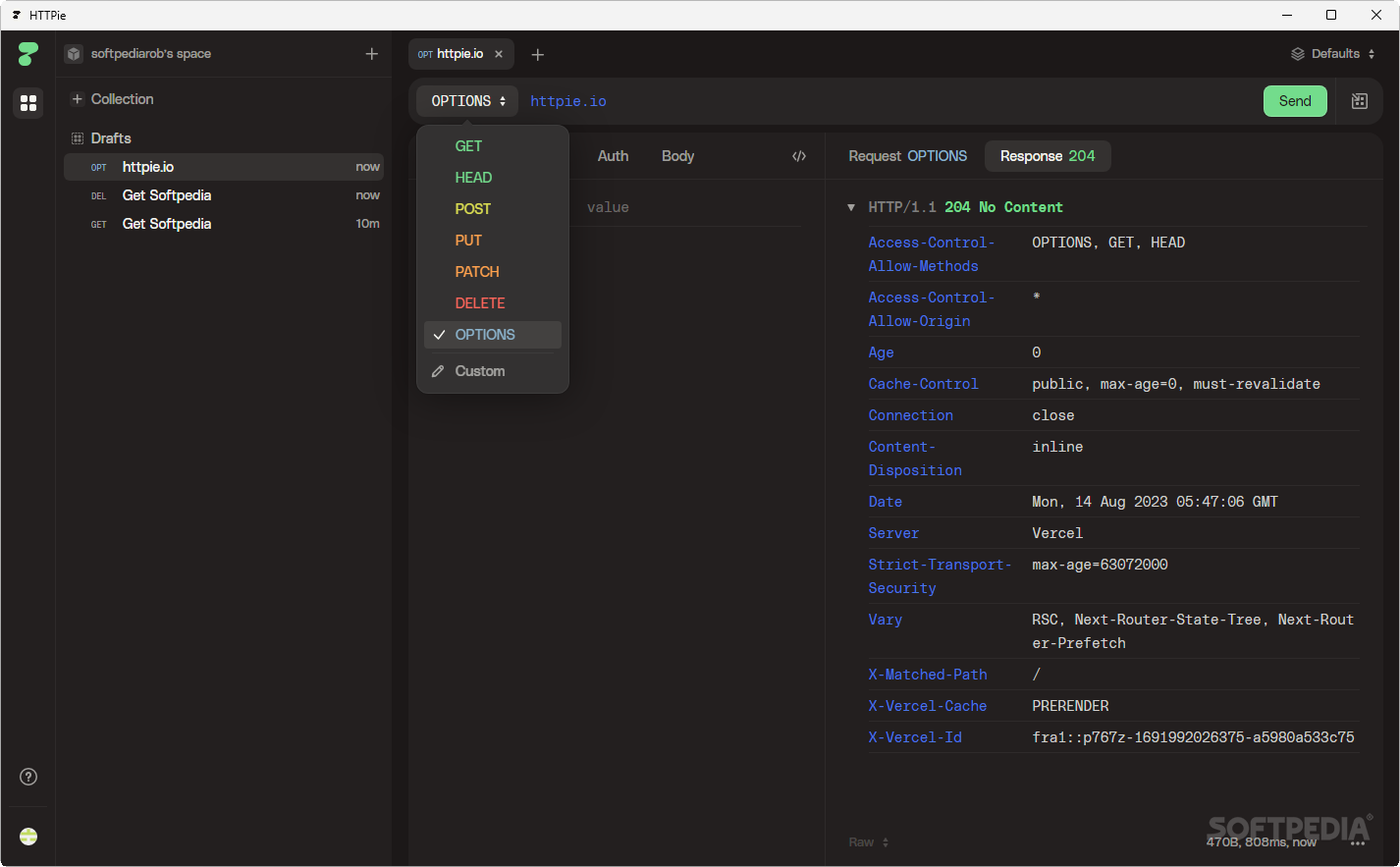The image size is (1400, 867).
Task: Switch to the Body tab
Action: coord(677,156)
